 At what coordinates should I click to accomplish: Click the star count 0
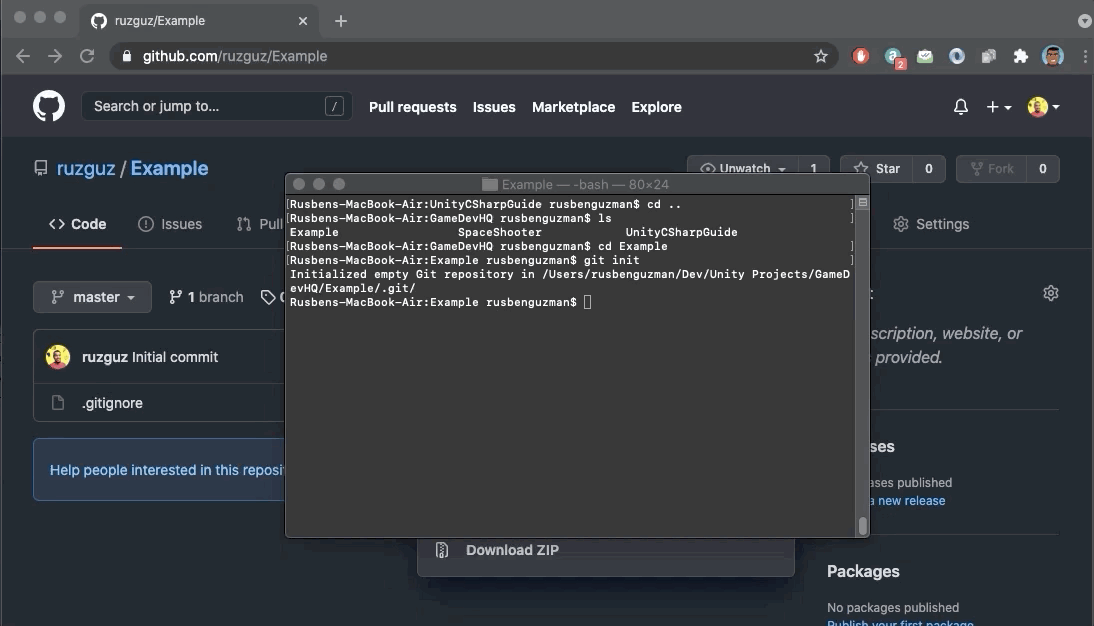coord(929,168)
